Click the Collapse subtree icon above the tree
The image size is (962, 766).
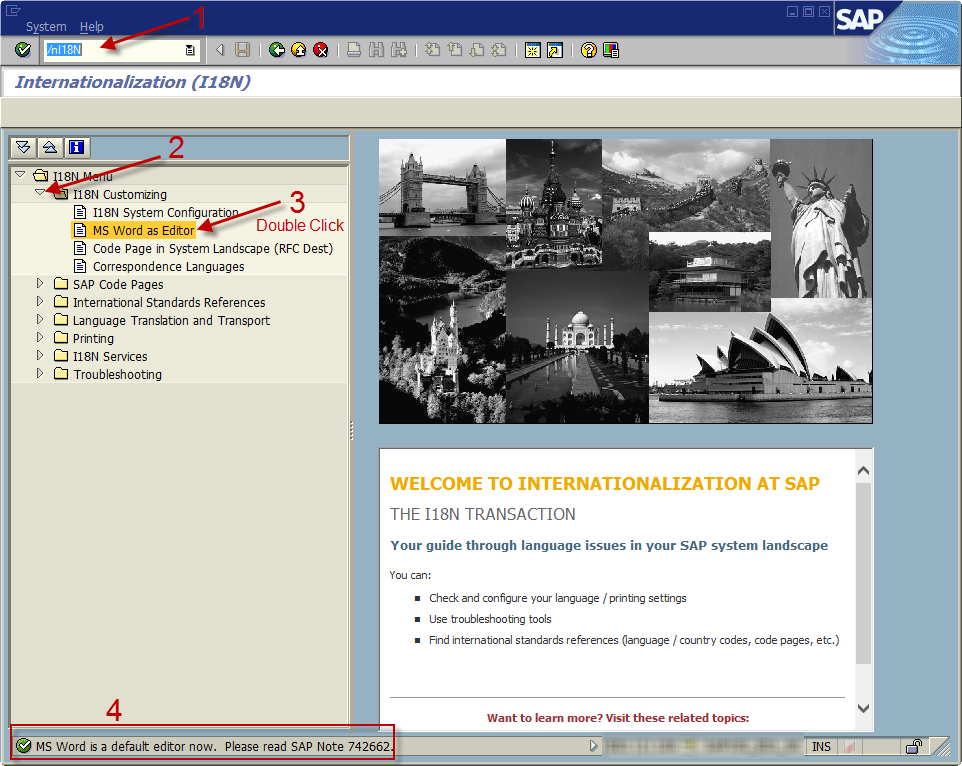coord(50,148)
